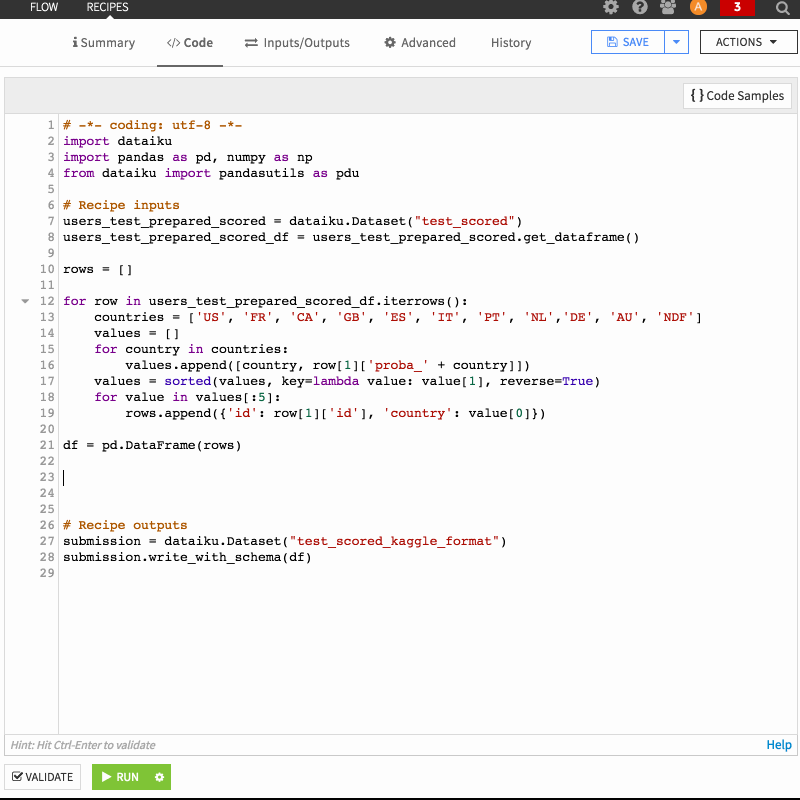
Task: Click the 'country' string key on line 19
Action: (x=417, y=413)
